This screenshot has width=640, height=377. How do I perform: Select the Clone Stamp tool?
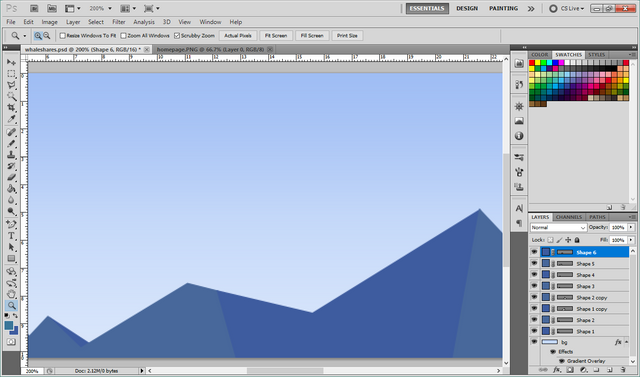(11, 155)
